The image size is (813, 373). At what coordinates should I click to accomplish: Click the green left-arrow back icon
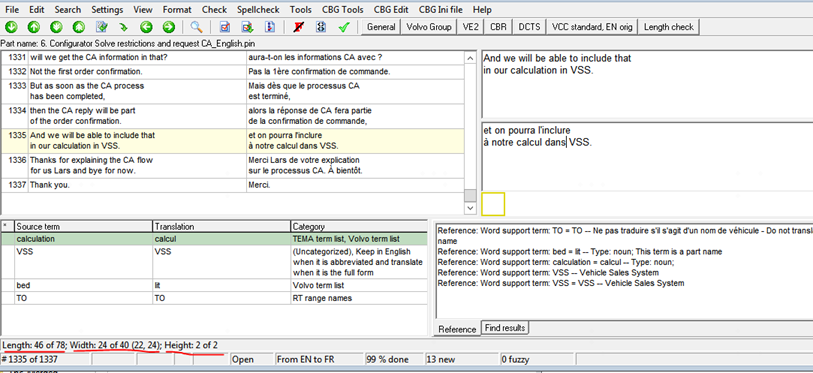[146, 27]
